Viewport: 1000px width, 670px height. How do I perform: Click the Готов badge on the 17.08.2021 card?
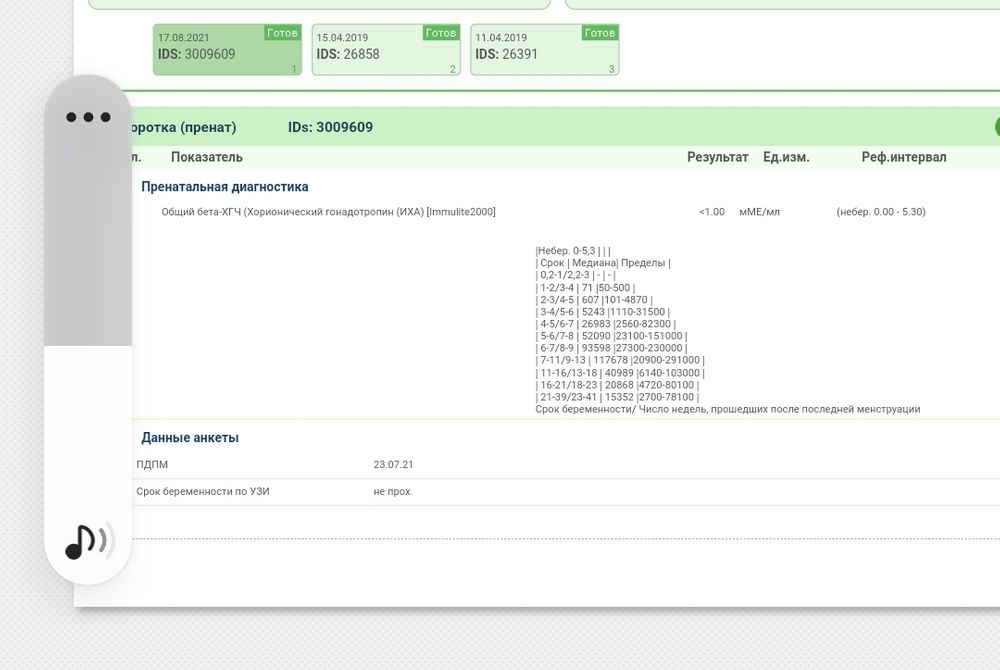[282, 33]
